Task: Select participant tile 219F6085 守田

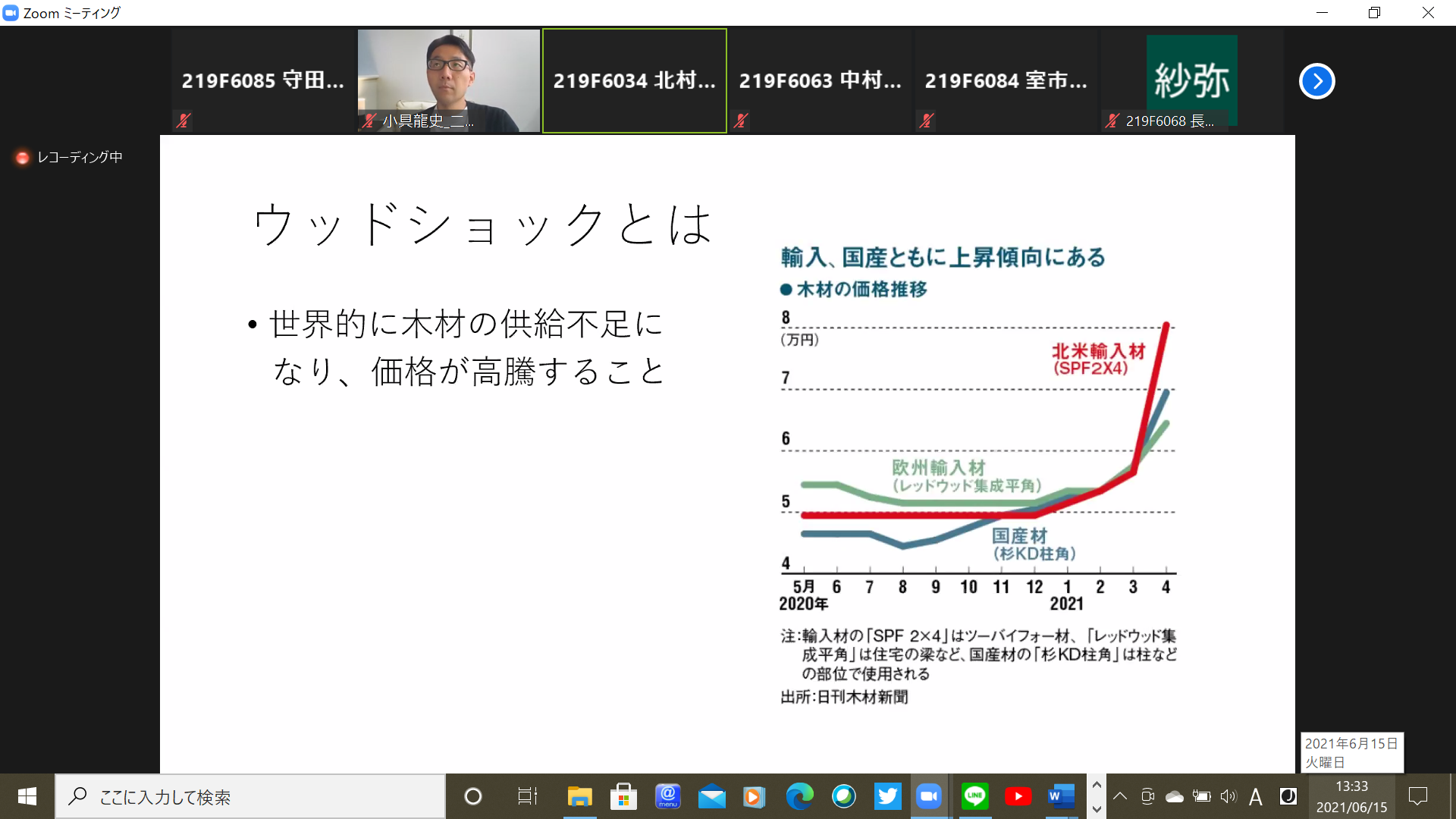Action: (x=262, y=81)
